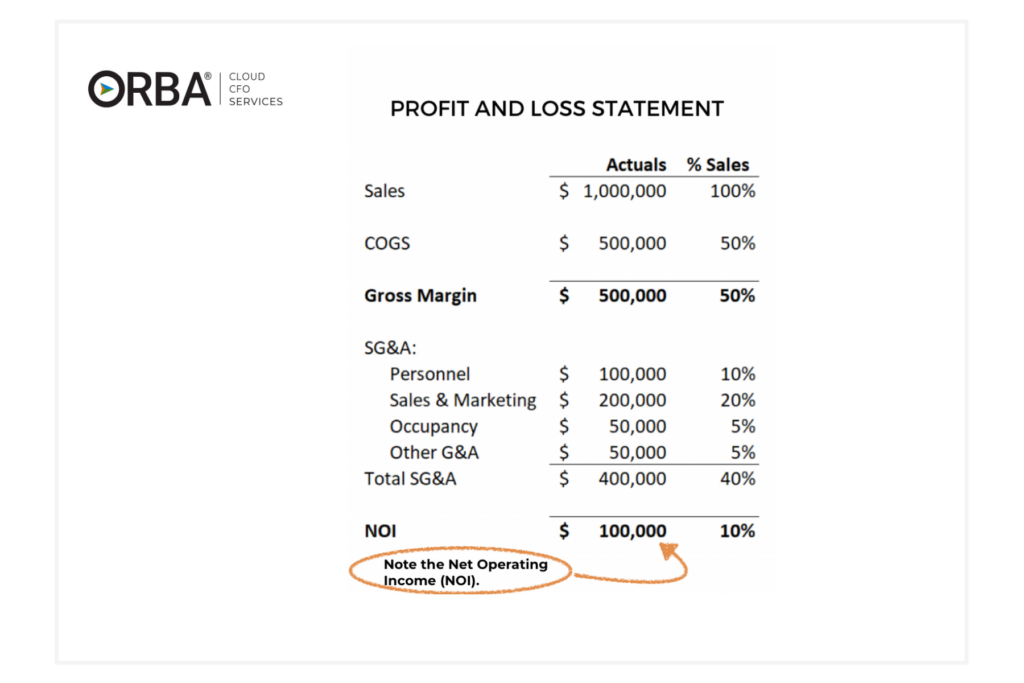Click the ORBA logo
The image size is (1024, 683).
click(x=150, y=89)
